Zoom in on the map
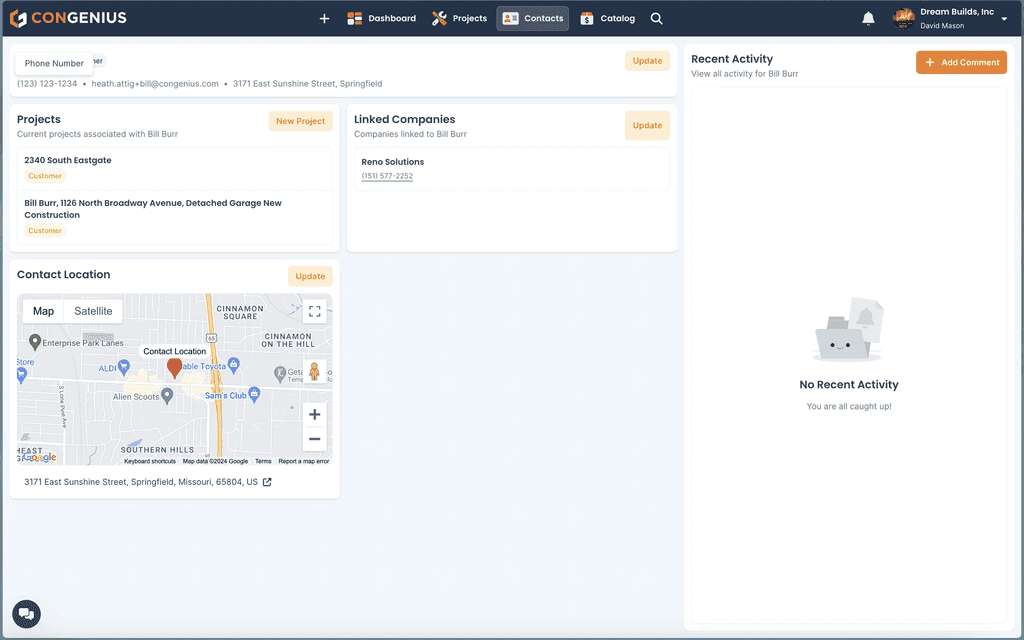 point(314,413)
